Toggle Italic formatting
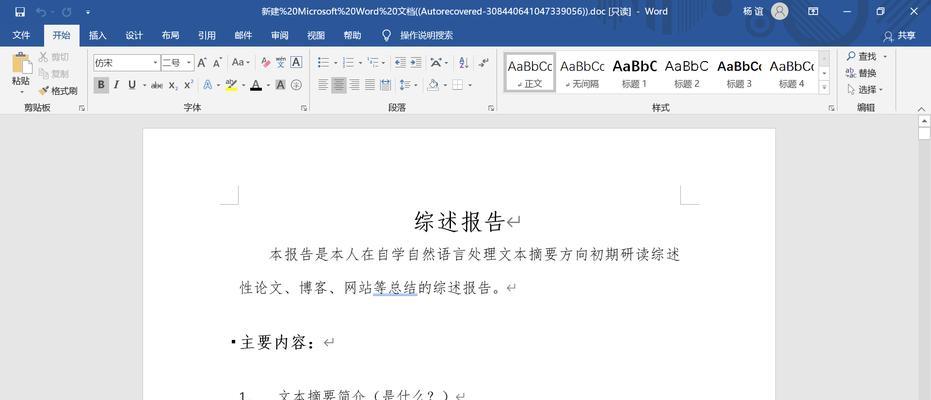931x400 pixels. (116, 85)
